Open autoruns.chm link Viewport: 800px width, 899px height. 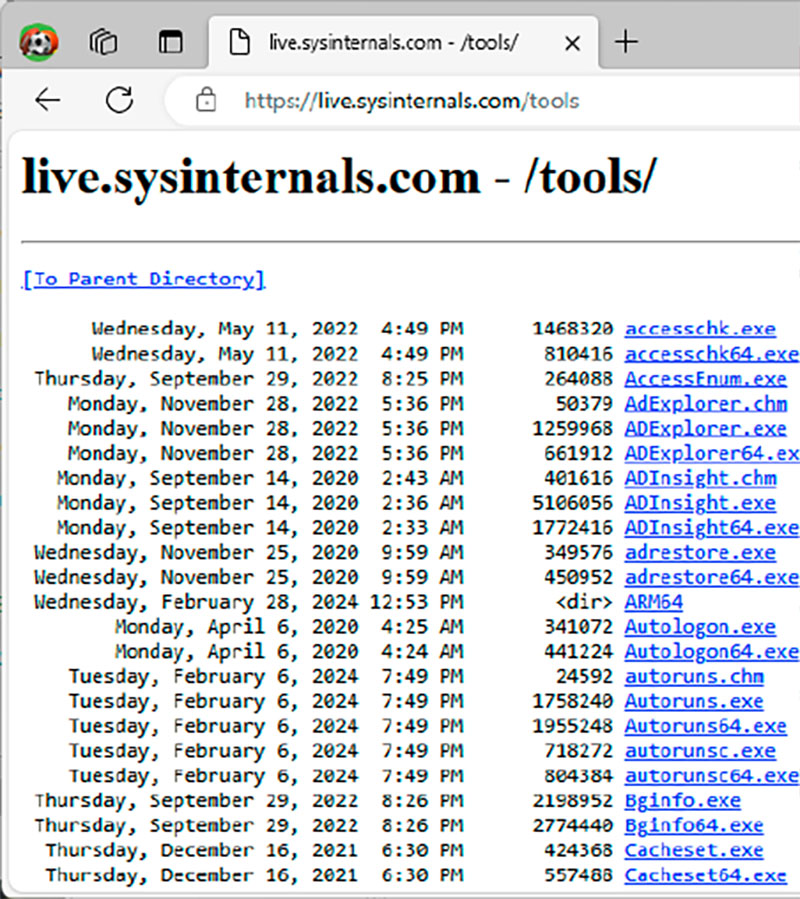click(x=694, y=677)
